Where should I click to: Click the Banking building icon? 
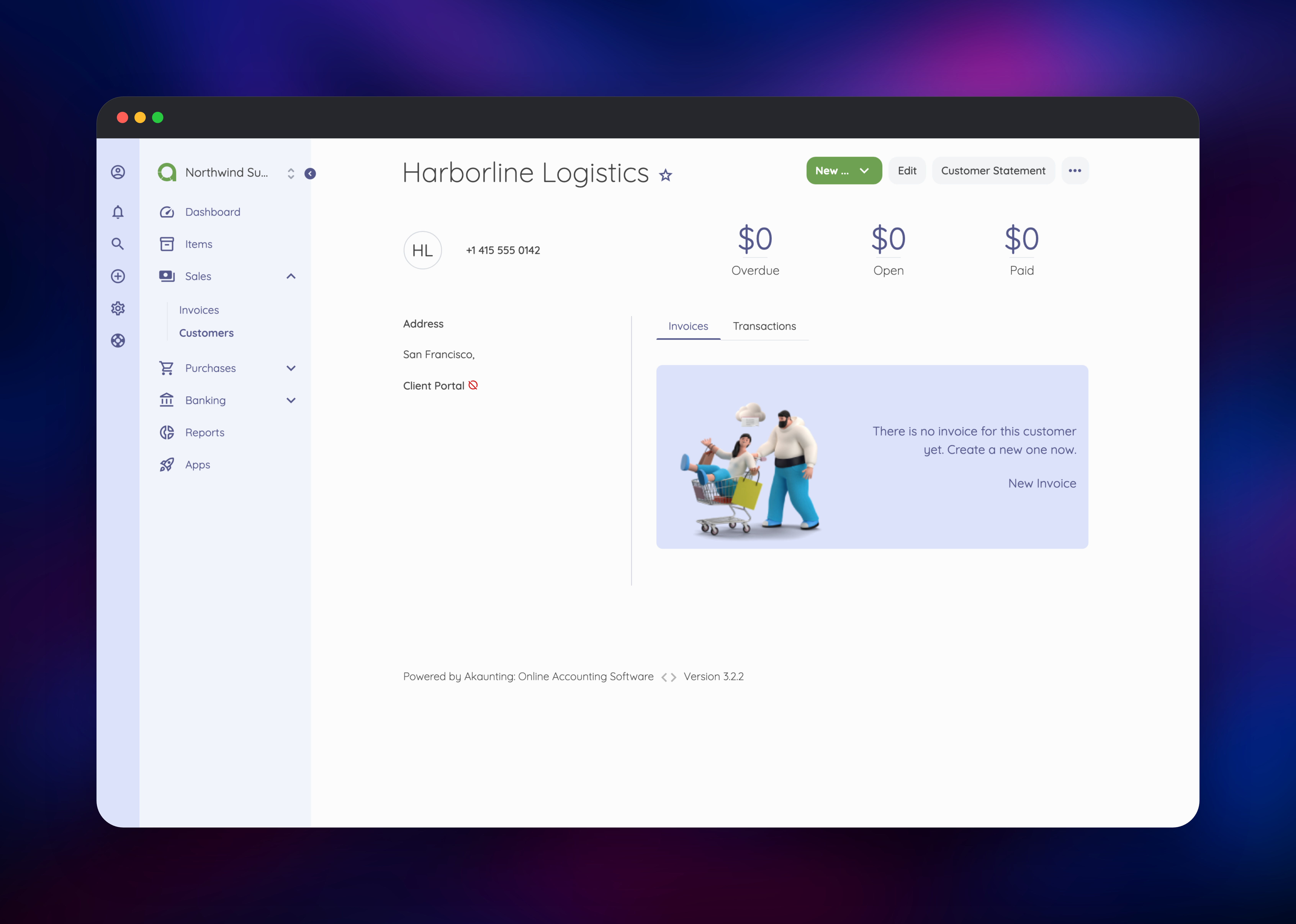coord(167,400)
